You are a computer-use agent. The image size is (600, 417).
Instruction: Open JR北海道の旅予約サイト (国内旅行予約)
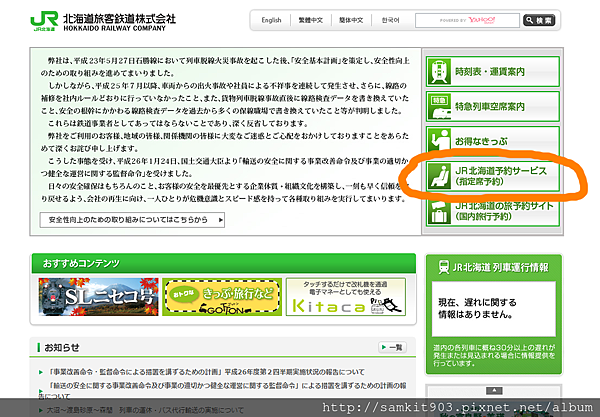[x=493, y=213]
